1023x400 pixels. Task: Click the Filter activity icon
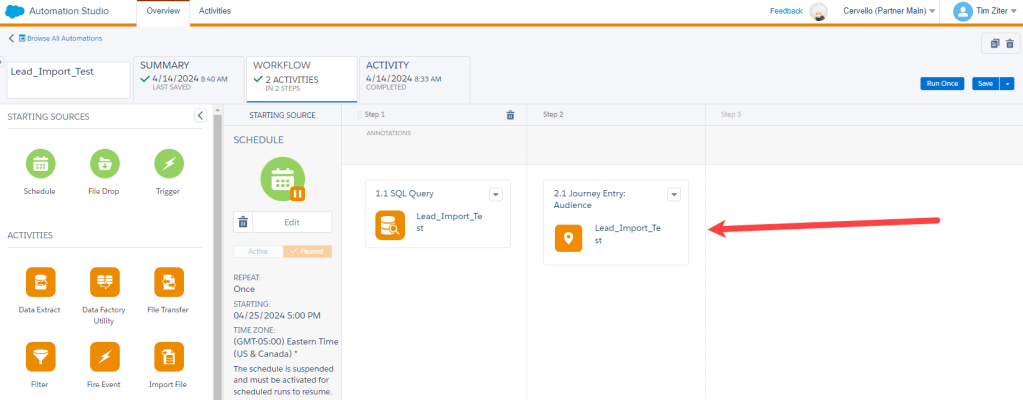coord(40,357)
